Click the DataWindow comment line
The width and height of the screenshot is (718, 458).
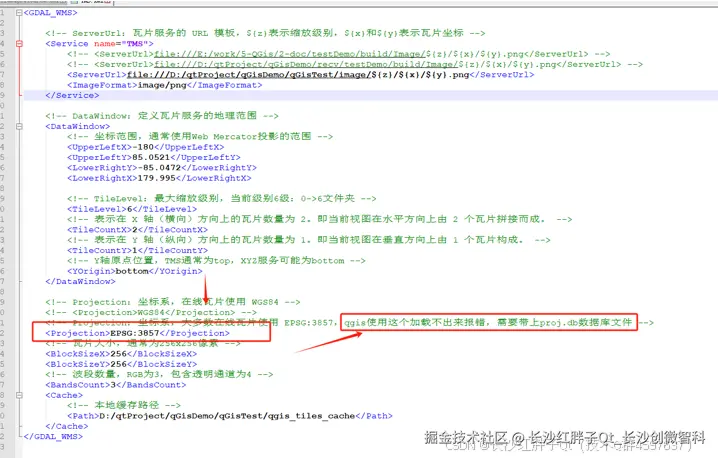[x=162, y=116]
